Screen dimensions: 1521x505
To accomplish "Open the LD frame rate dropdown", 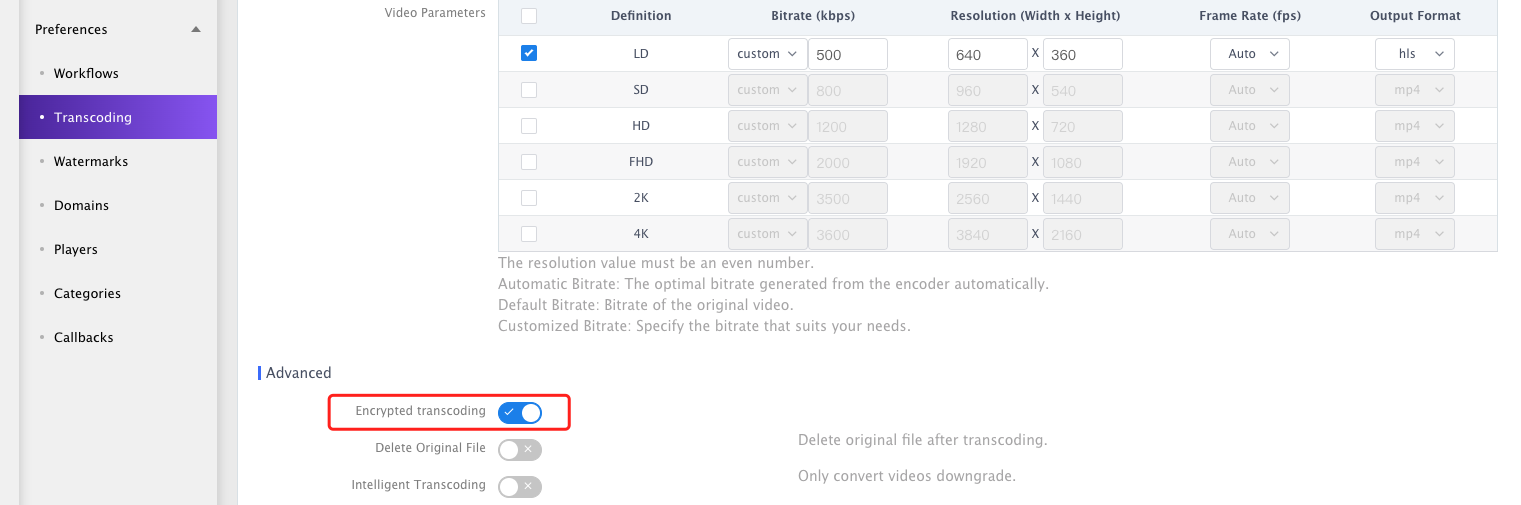I will (x=1250, y=54).
